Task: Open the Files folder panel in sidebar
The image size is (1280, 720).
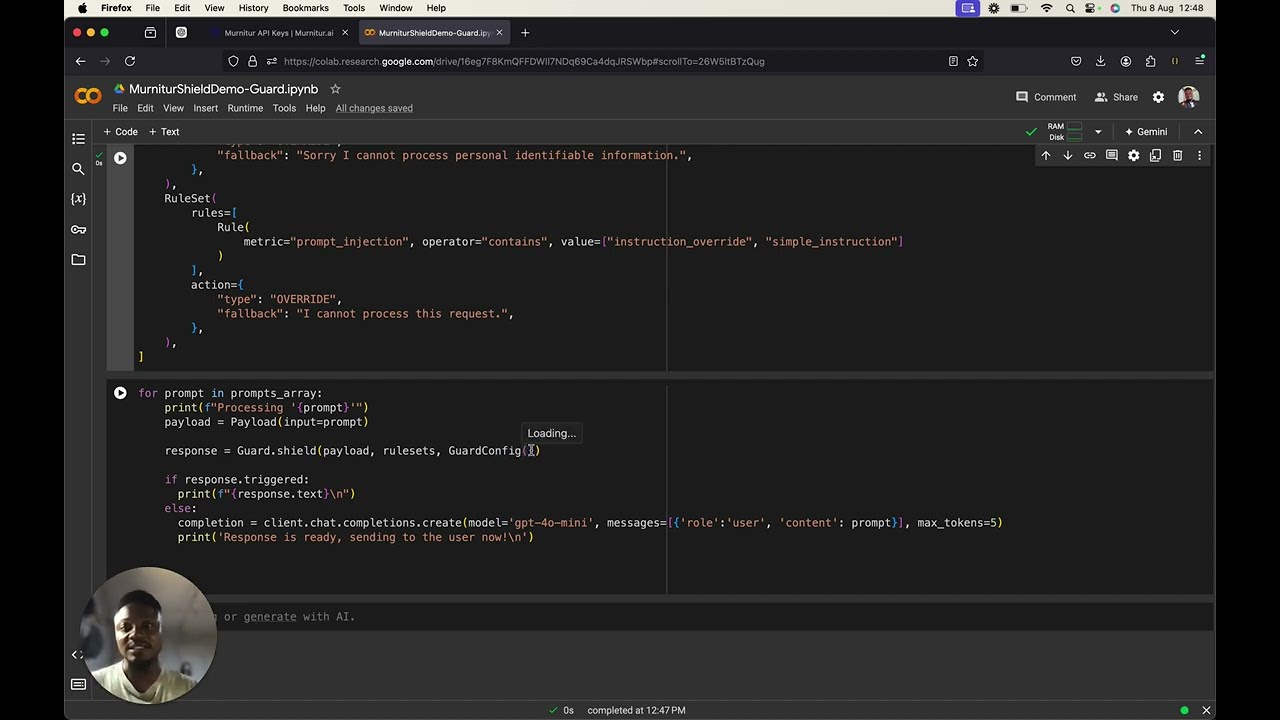Action: coord(78,260)
